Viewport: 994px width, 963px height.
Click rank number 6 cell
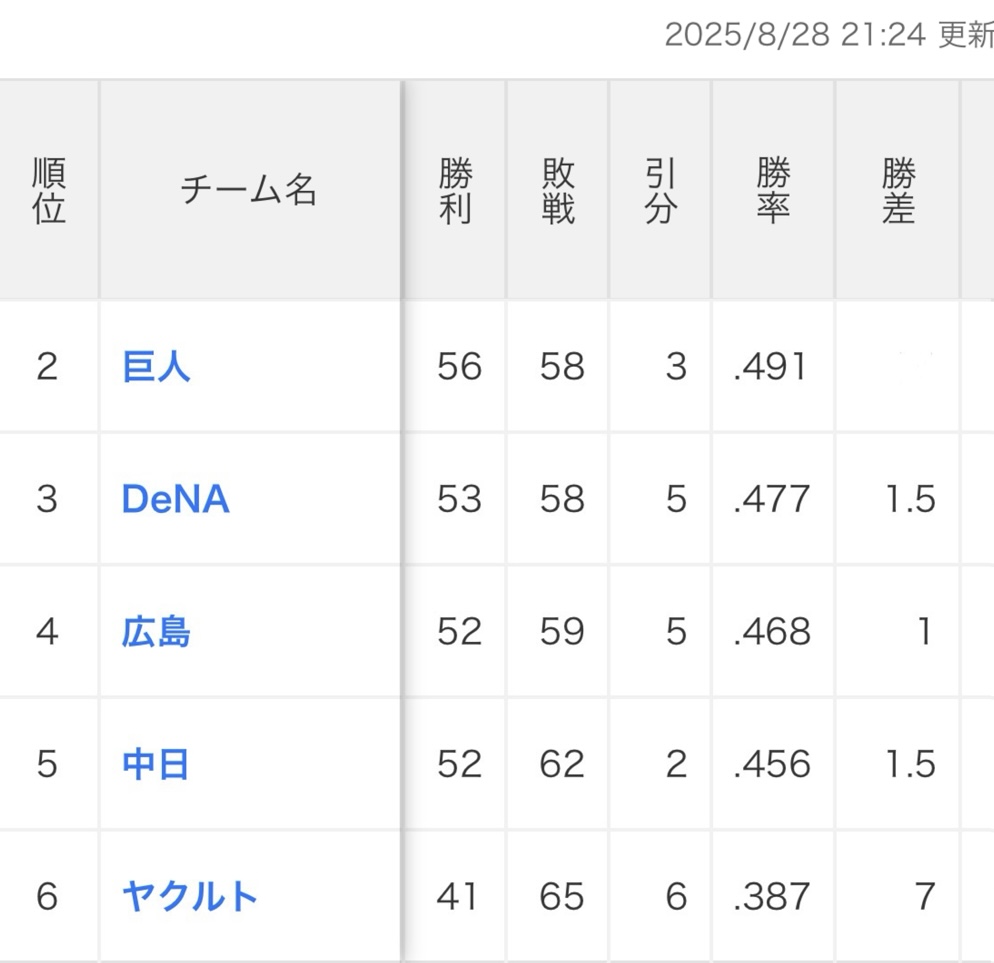coord(47,897)
